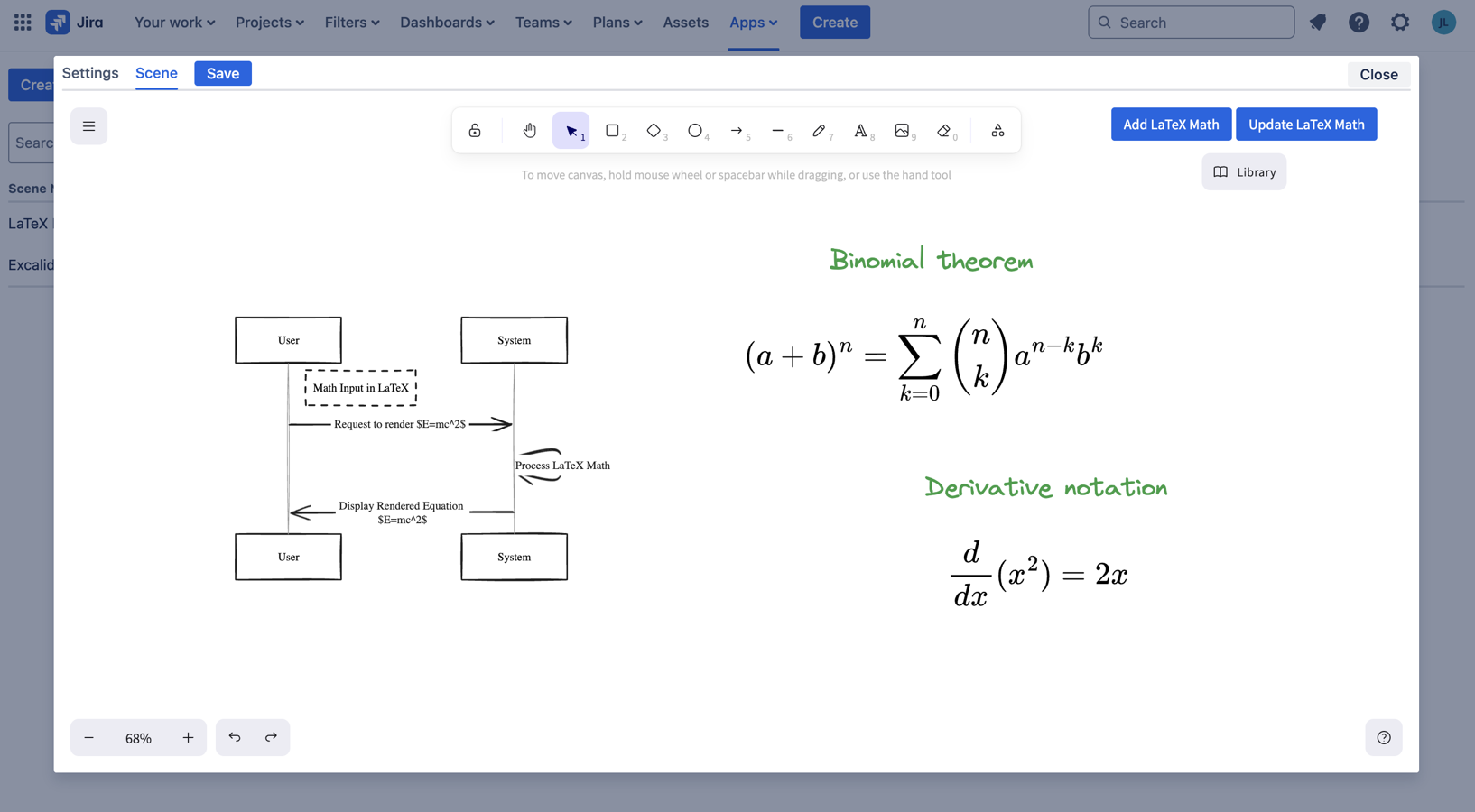Toggle the keep-tool-active lock icon

[475, 131]
